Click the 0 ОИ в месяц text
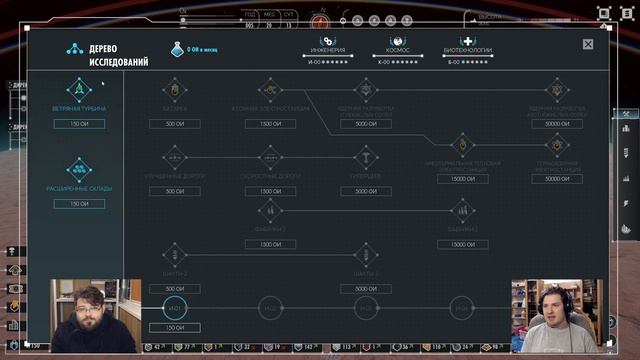 pyautogui.click(x=202, y=49)
